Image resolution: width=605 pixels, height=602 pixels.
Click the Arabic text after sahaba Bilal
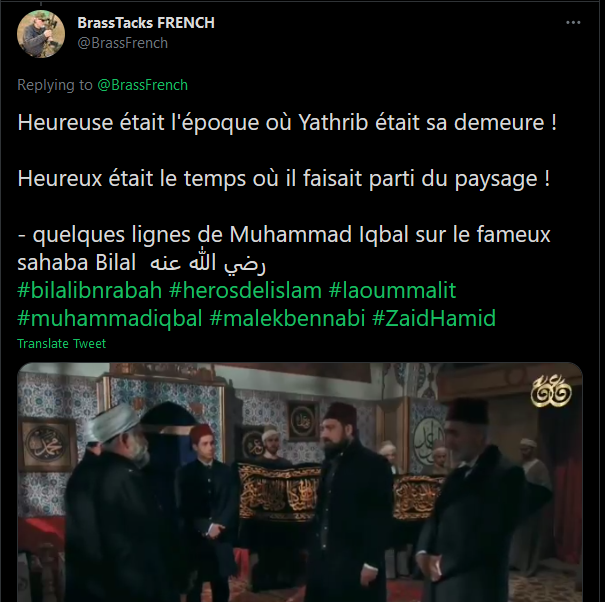[x=208, y=263]
